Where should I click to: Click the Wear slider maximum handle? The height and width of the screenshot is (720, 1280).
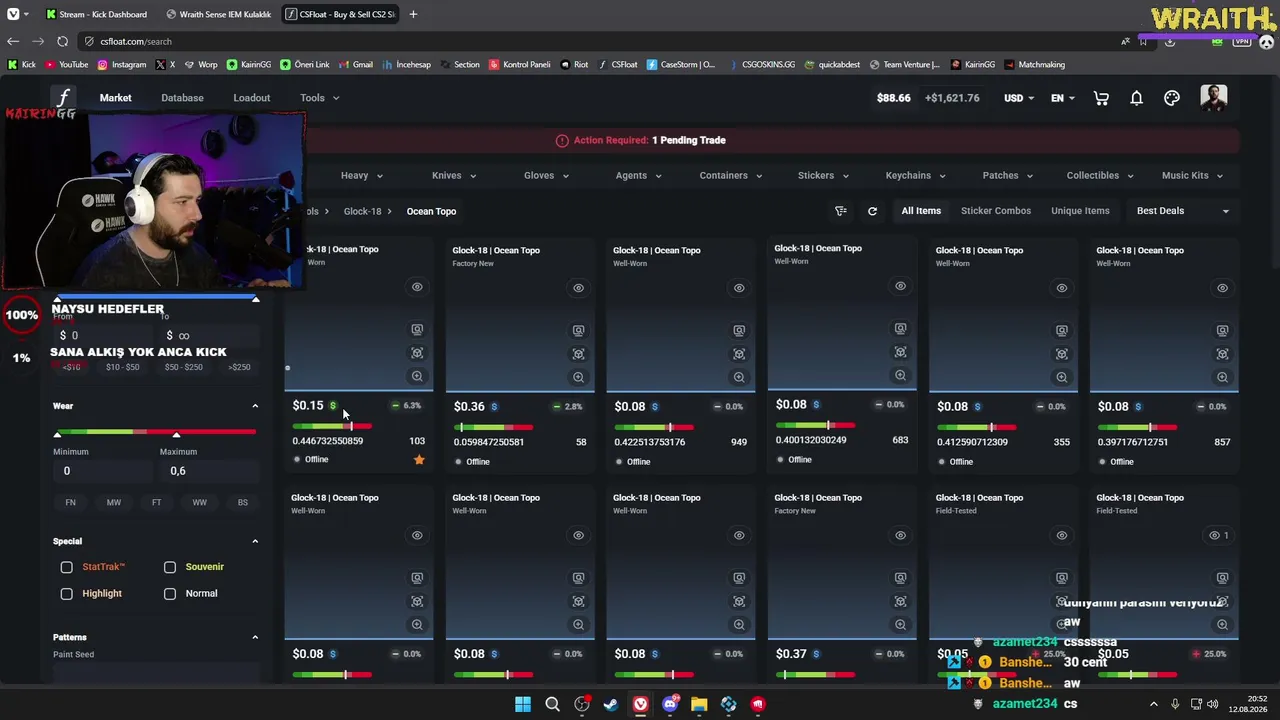click(176, 434)
